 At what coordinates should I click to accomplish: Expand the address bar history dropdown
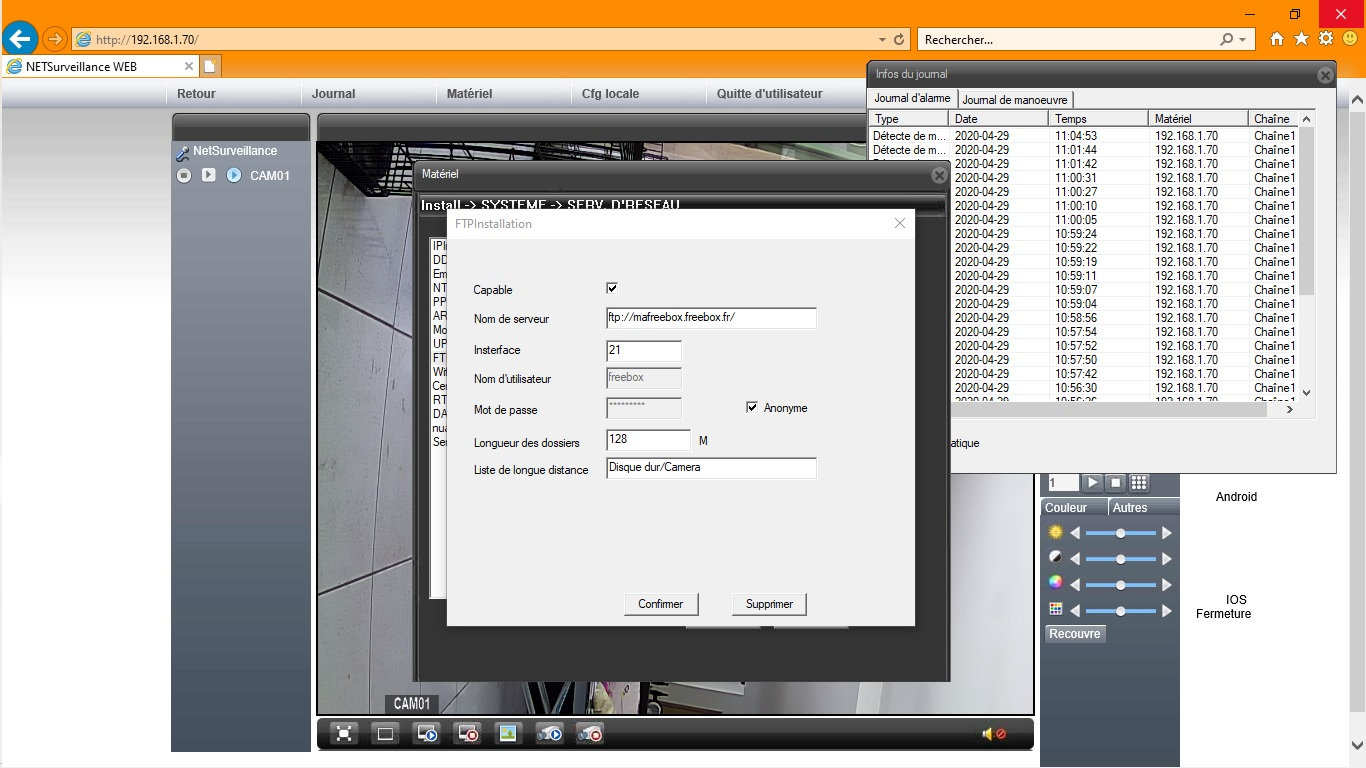pos(881,40)
